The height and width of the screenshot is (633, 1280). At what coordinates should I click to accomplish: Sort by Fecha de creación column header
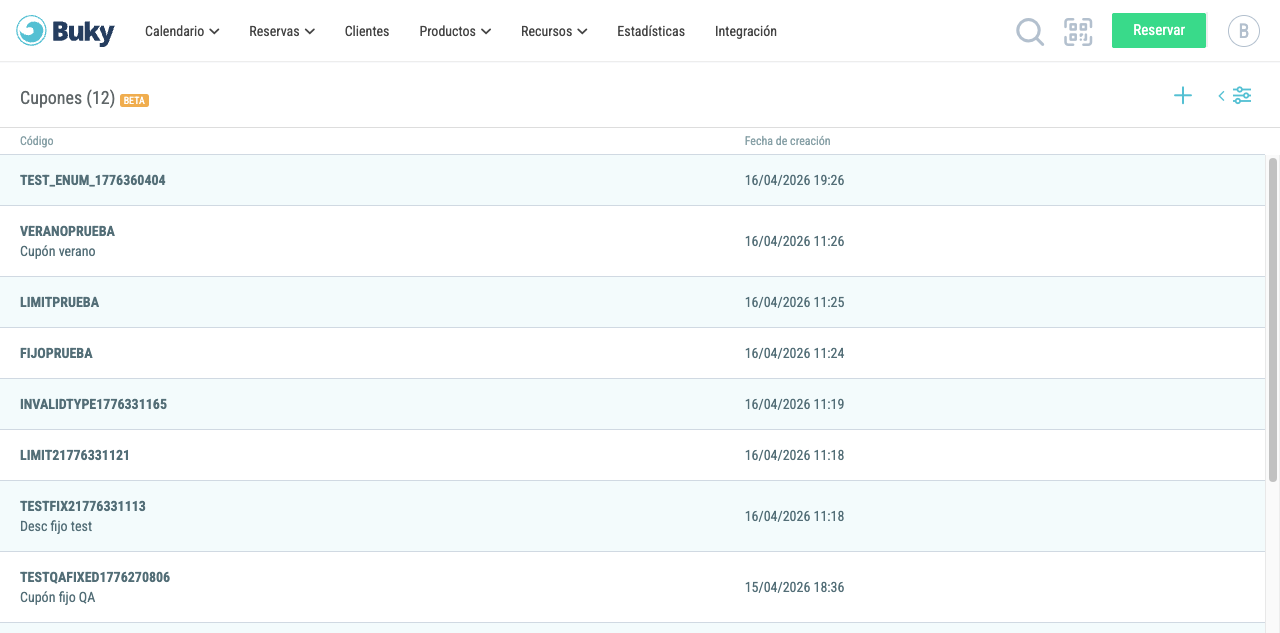[787, 141]
